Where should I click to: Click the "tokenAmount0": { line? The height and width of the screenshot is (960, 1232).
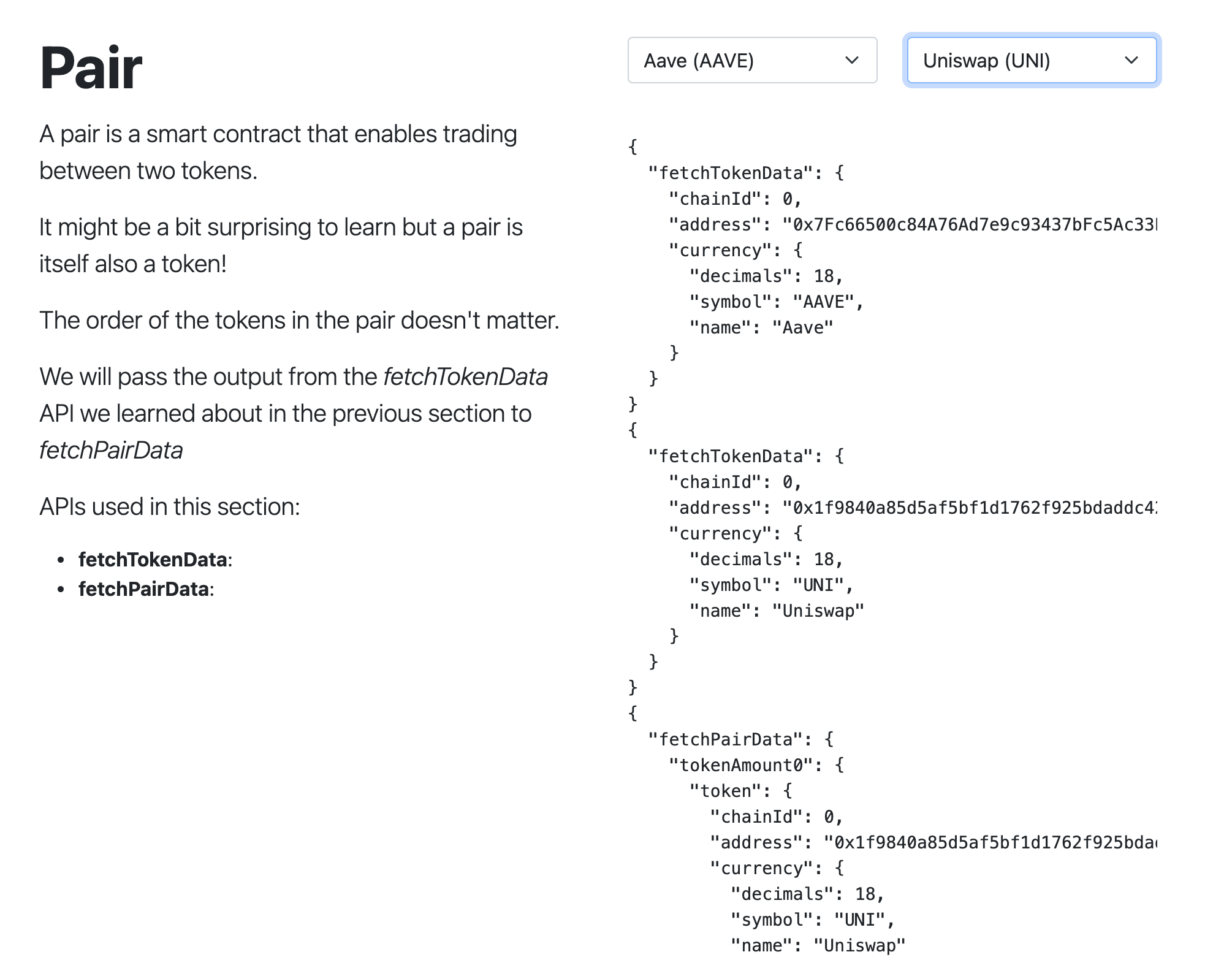pyautogui.click(x=756, y=765)
